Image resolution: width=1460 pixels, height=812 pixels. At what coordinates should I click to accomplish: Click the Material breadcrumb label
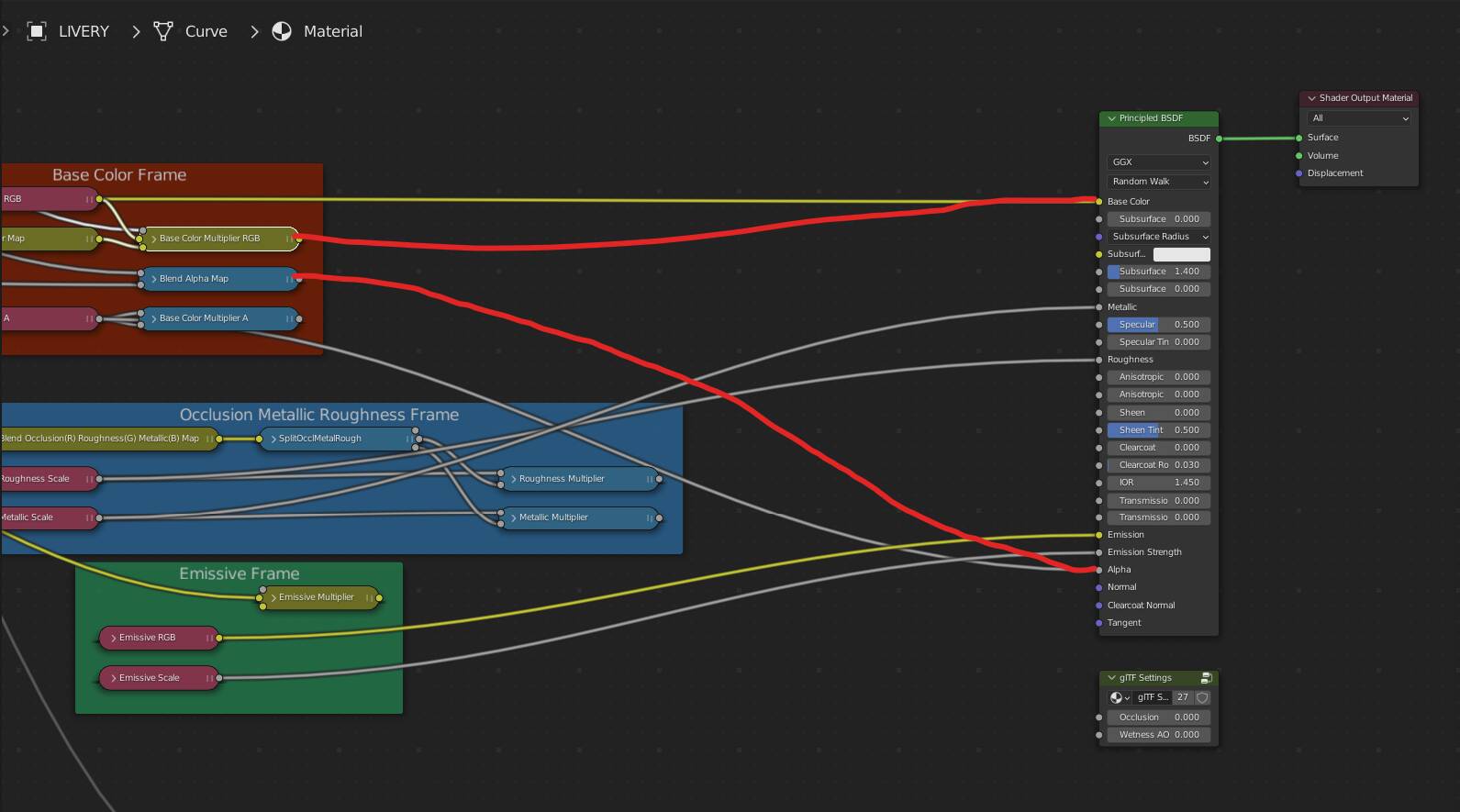332,31
